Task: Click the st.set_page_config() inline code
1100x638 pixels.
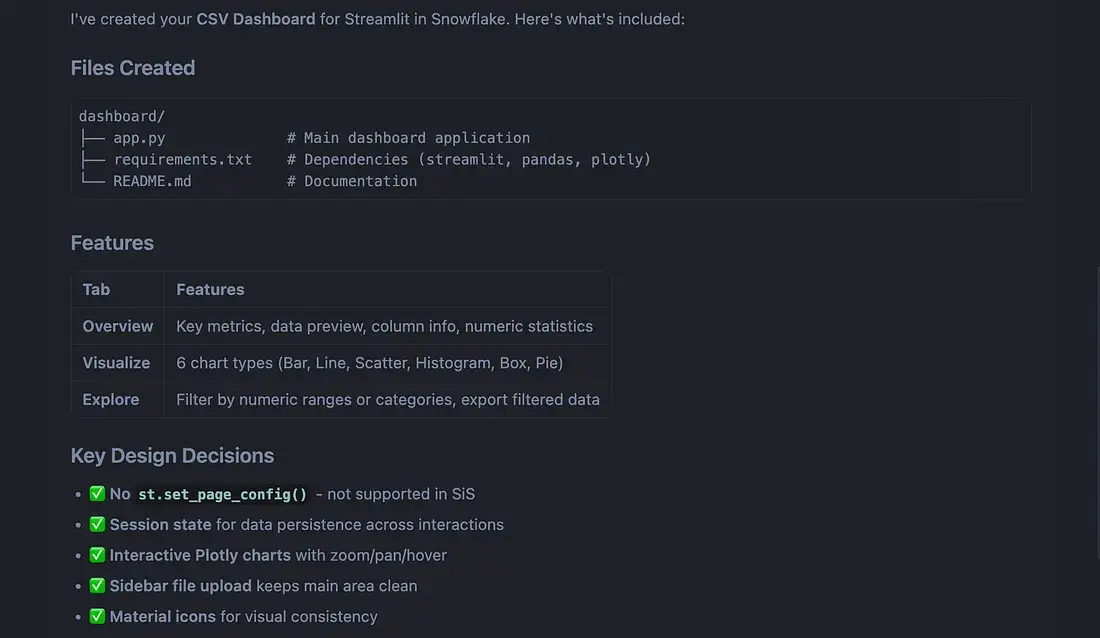Action: point(222,494)
